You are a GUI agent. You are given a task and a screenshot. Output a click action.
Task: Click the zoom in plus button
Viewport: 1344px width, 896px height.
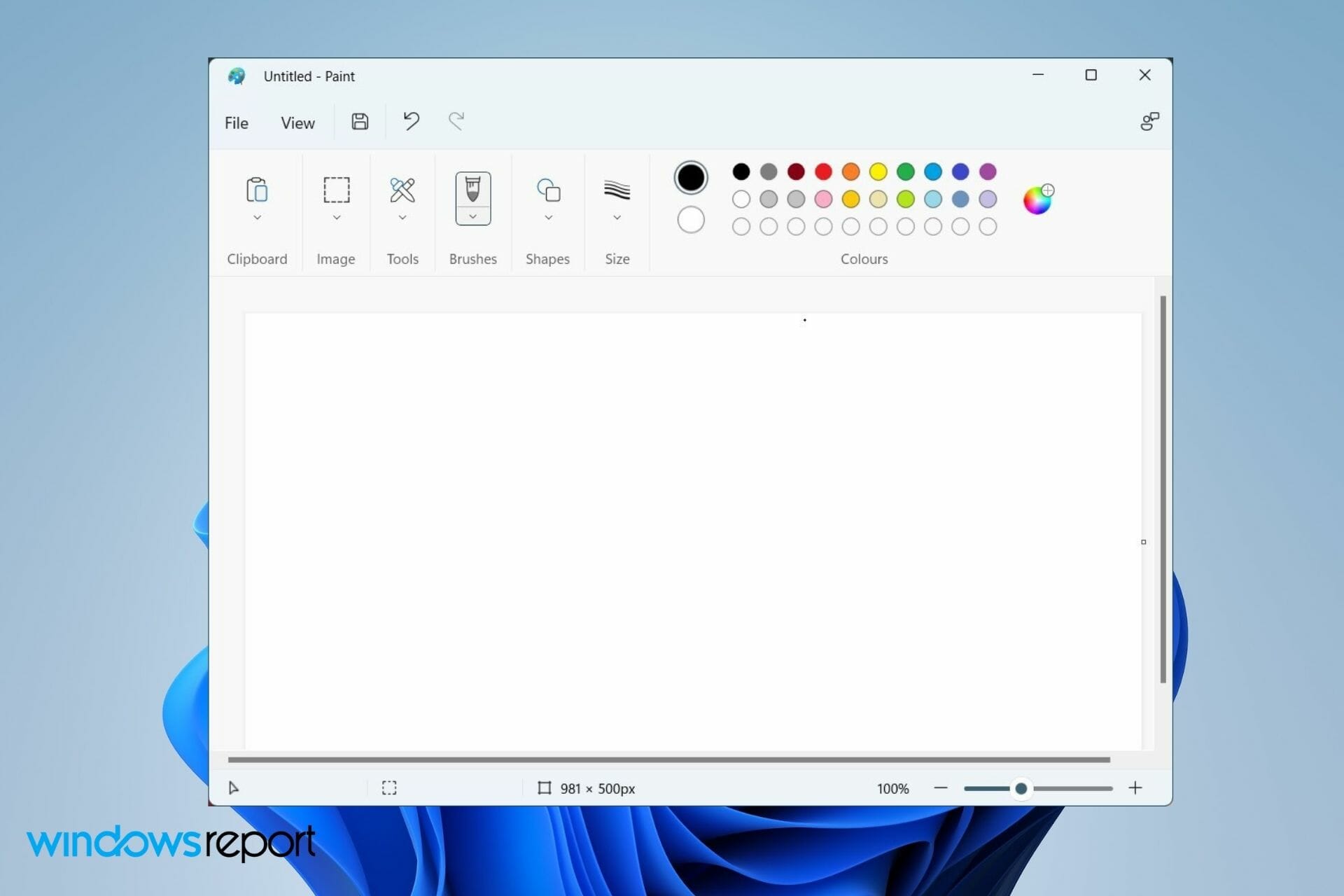(1135, 788)
